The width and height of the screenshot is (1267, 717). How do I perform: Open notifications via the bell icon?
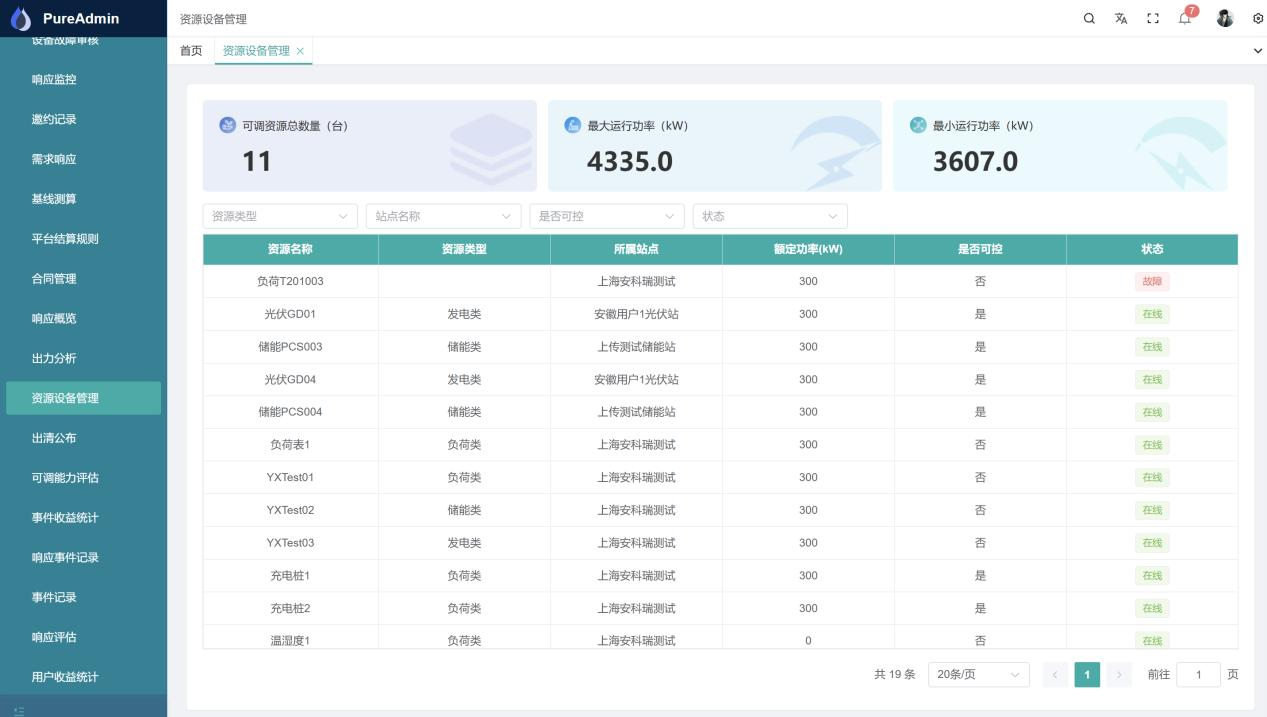pyautogui.click(x=1184, y=17)
